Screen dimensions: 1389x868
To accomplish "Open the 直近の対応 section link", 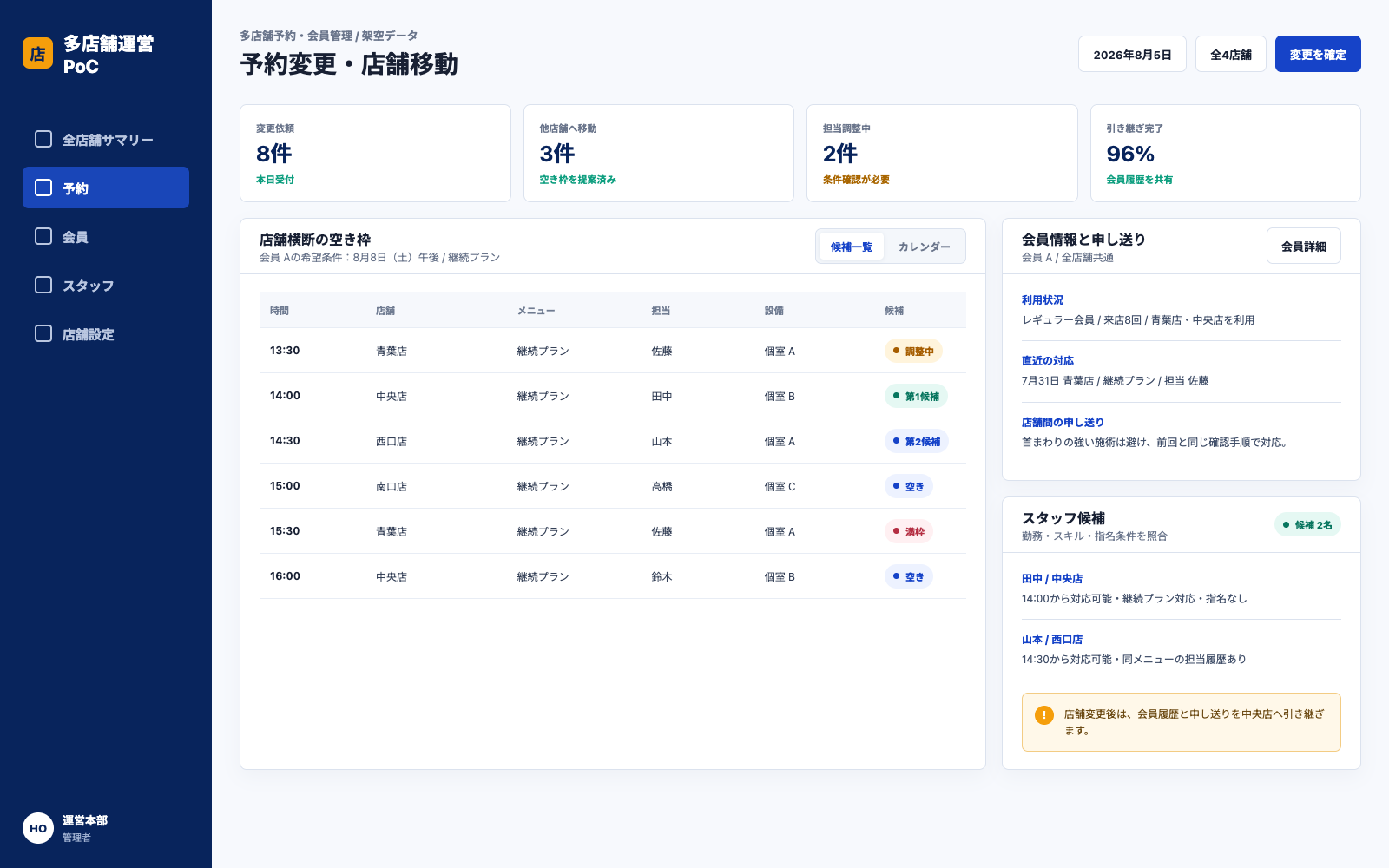I will click(x=1048, y=360).
